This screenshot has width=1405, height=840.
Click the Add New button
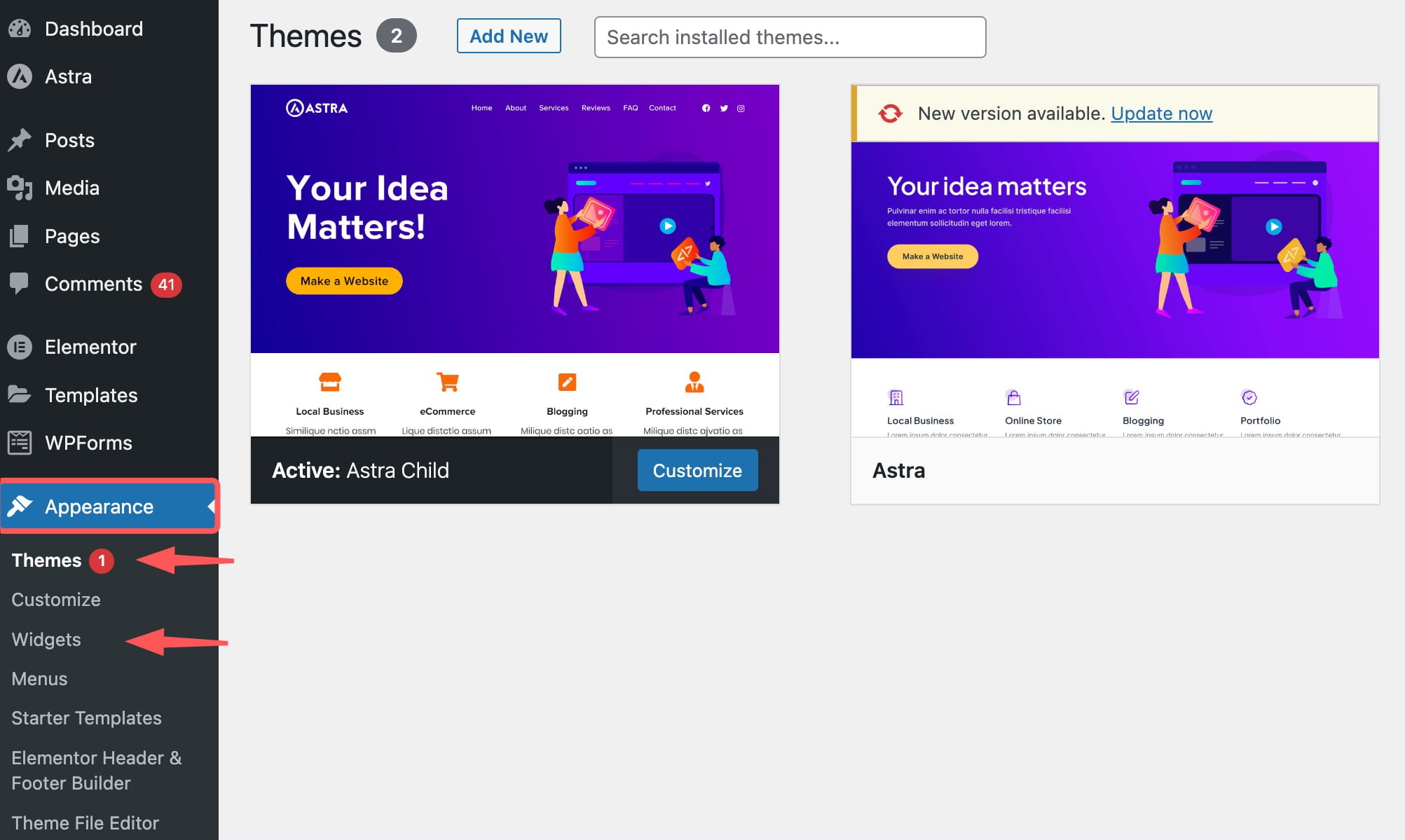[509, 36]
